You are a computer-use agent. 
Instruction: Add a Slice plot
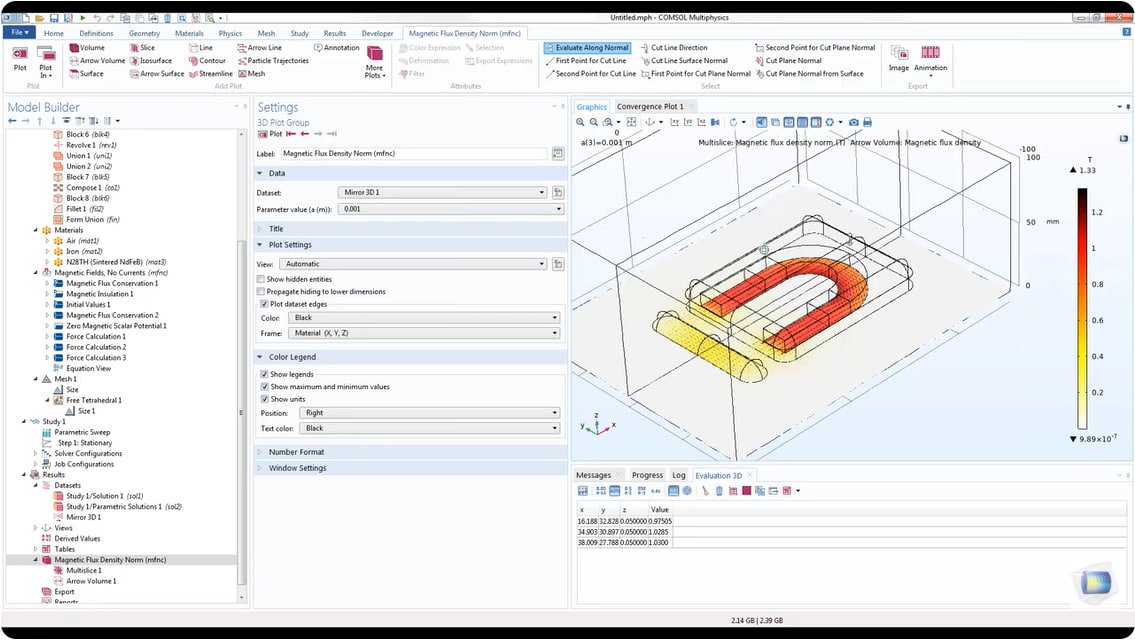click(142, 48)
